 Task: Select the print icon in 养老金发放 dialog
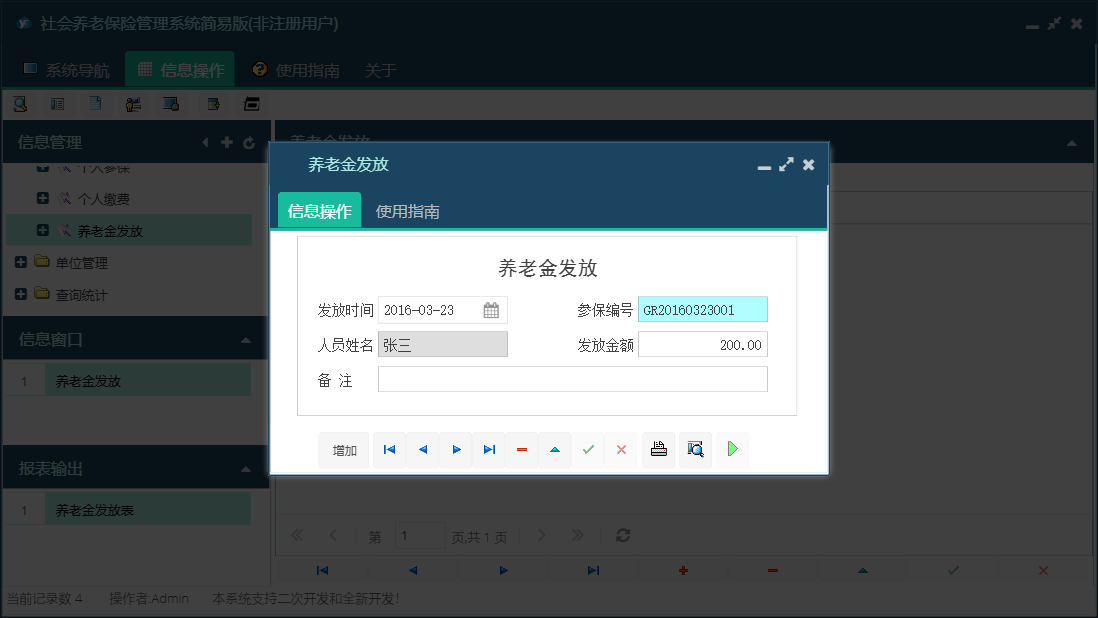pyautogui.click(x=658, y=449)
